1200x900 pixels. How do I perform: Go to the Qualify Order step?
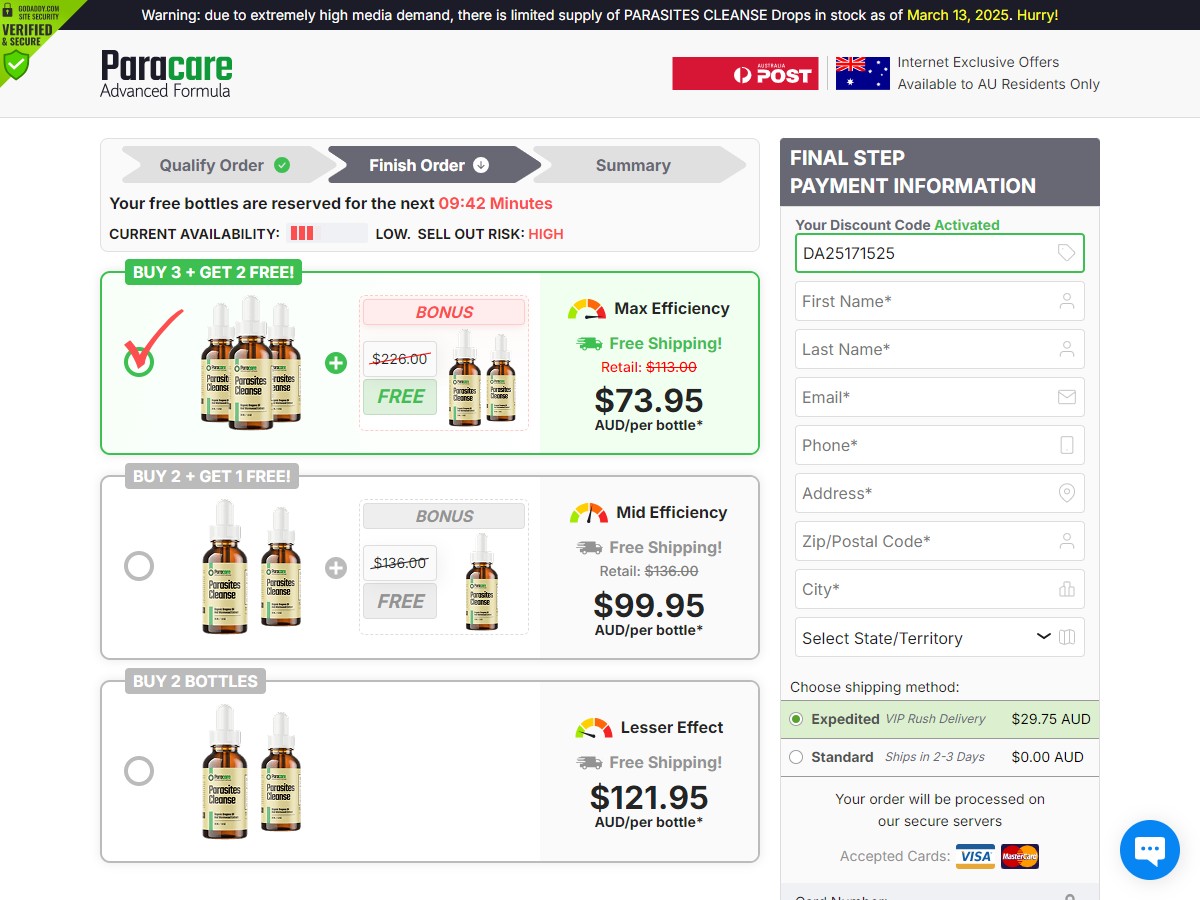coord(225,165)
